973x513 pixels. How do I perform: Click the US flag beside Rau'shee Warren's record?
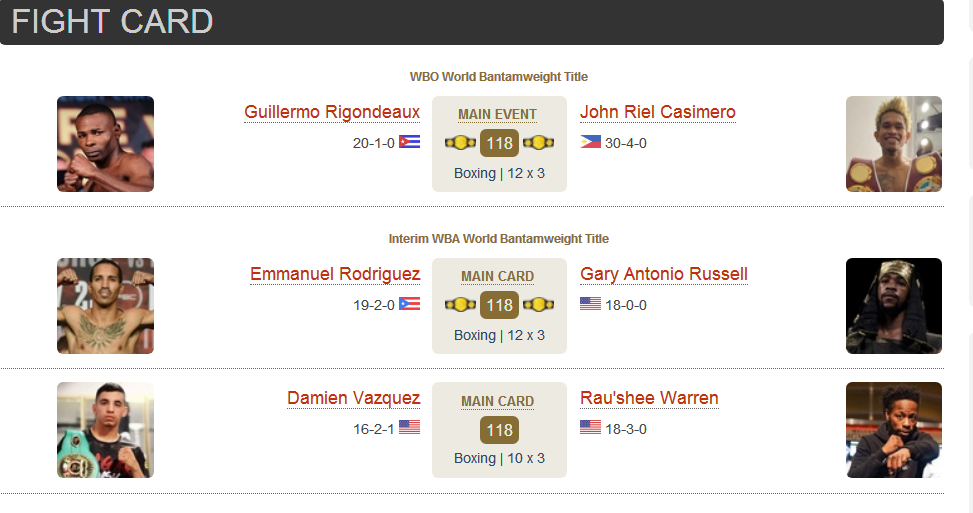[x=590, y=427]
